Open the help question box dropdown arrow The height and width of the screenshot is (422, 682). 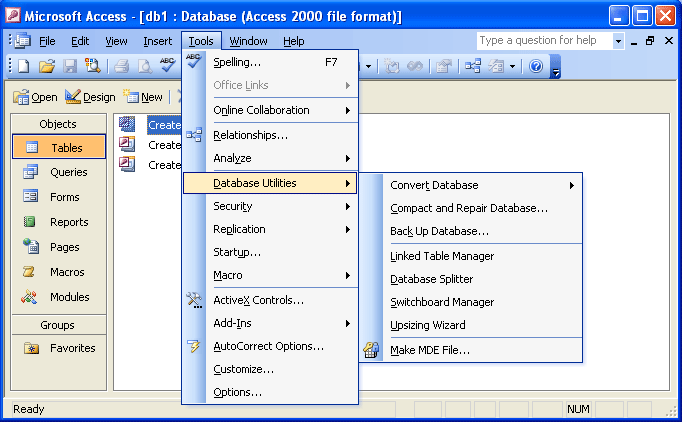618,41
